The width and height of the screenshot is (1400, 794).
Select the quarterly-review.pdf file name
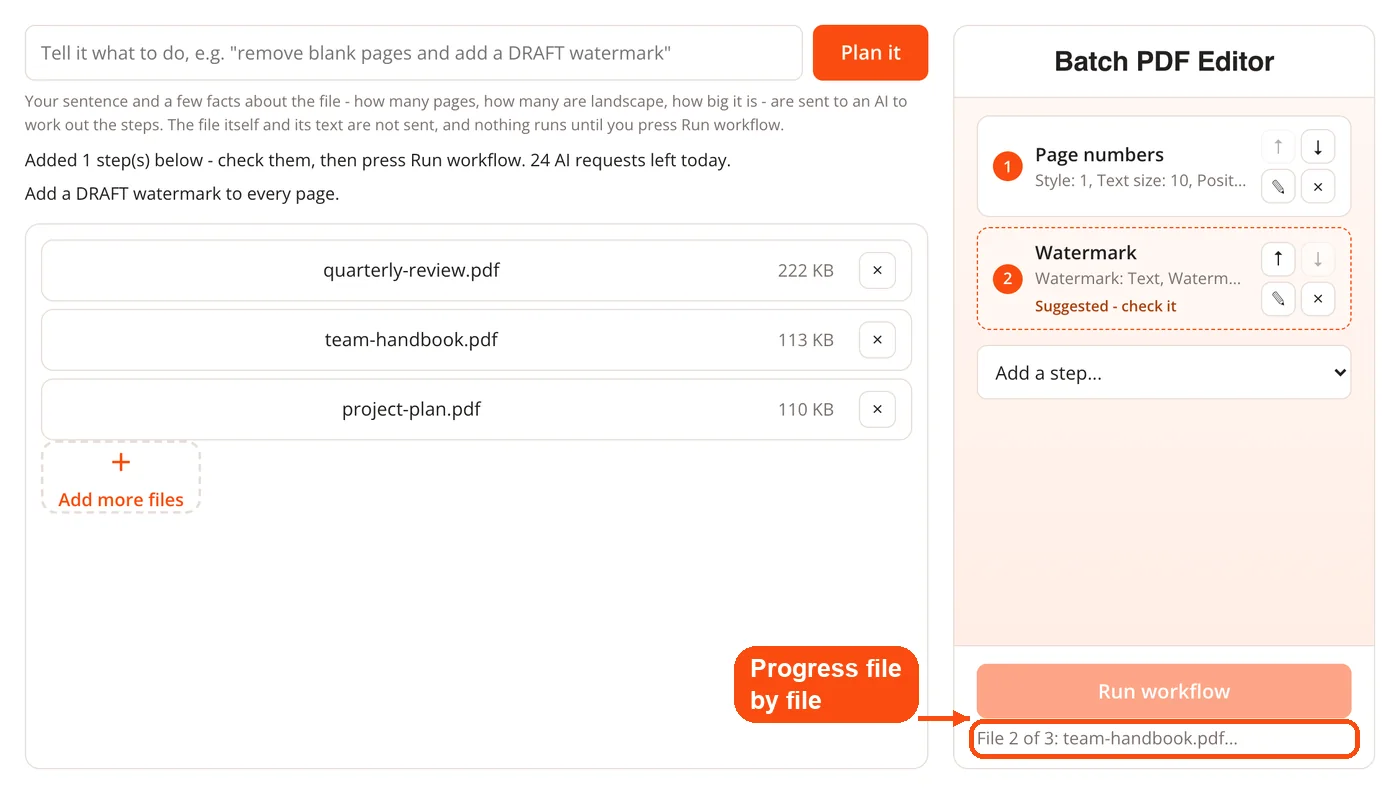411,270
